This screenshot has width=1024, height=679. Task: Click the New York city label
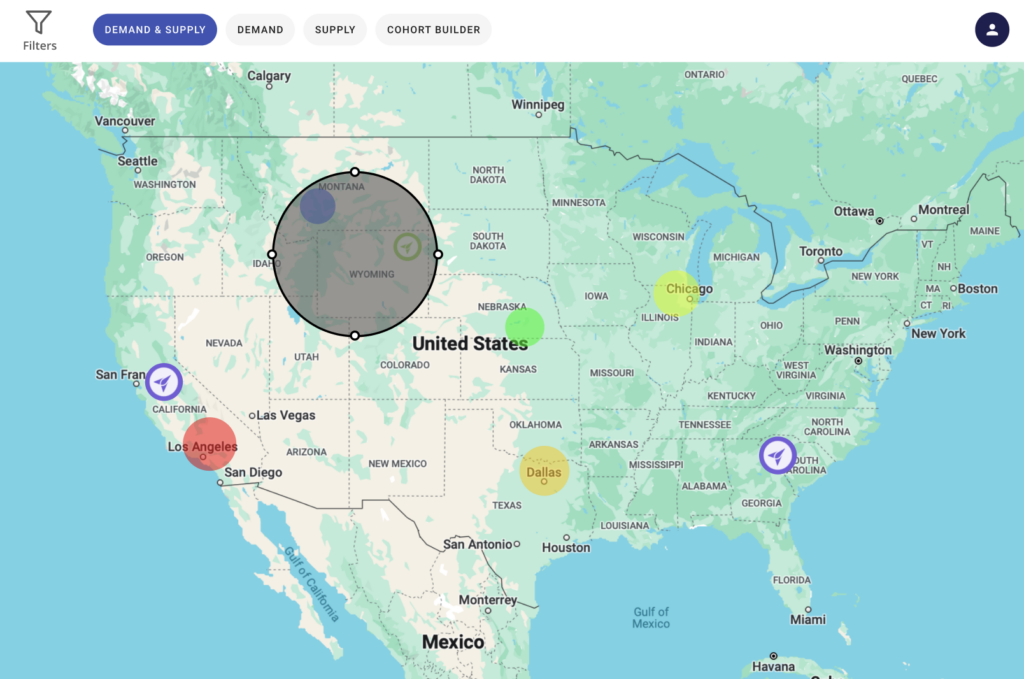938,334
